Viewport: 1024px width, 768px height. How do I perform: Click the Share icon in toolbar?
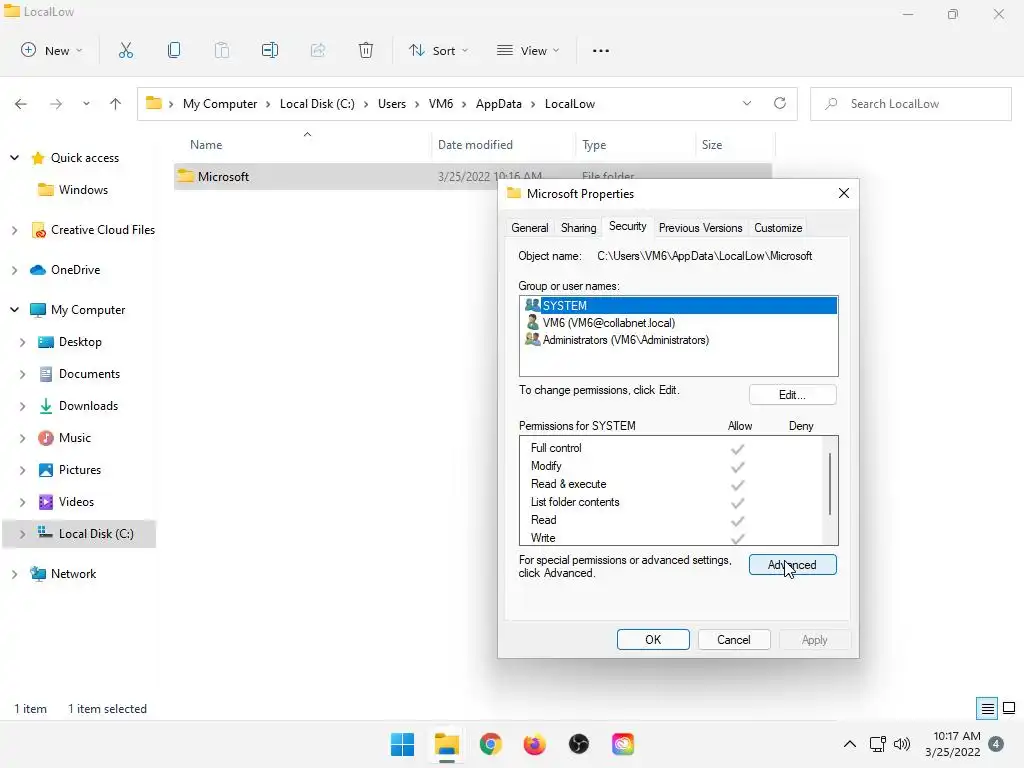pyautogui.click(x=318, y=50)
